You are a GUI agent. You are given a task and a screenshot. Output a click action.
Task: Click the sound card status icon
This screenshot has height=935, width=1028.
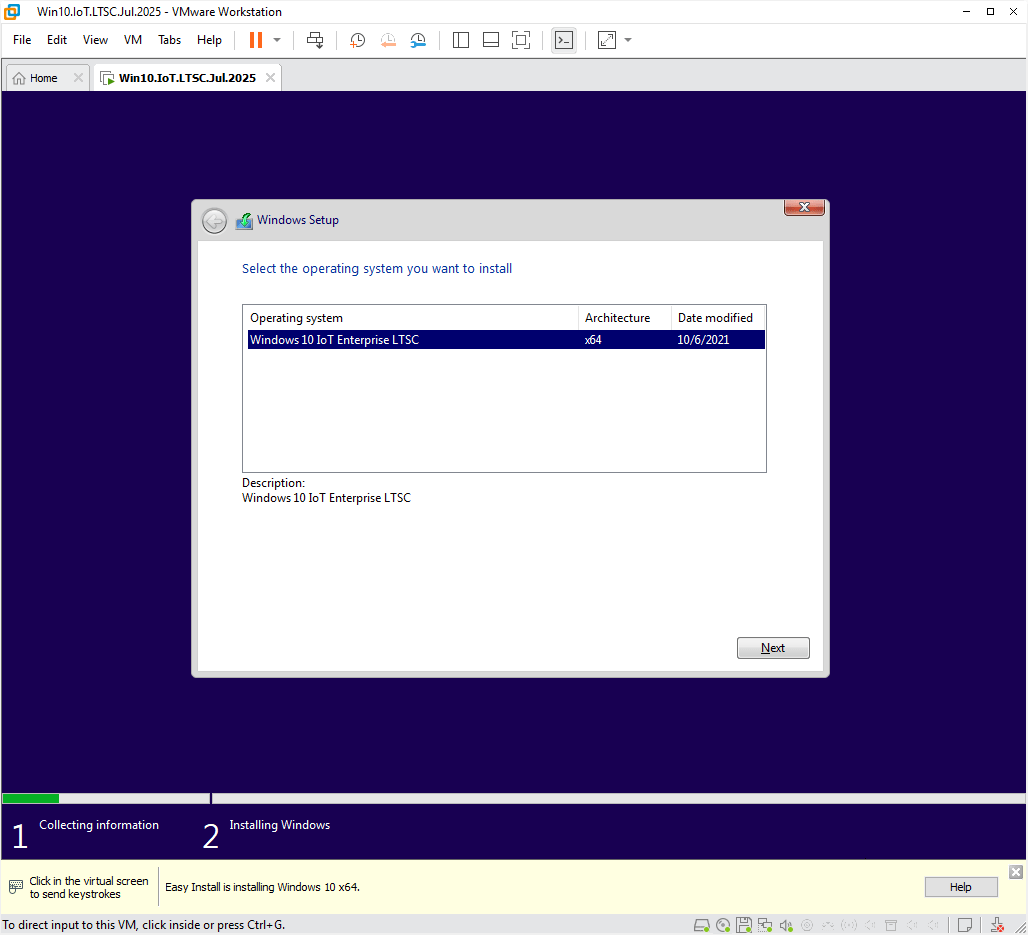click(786, 925)
